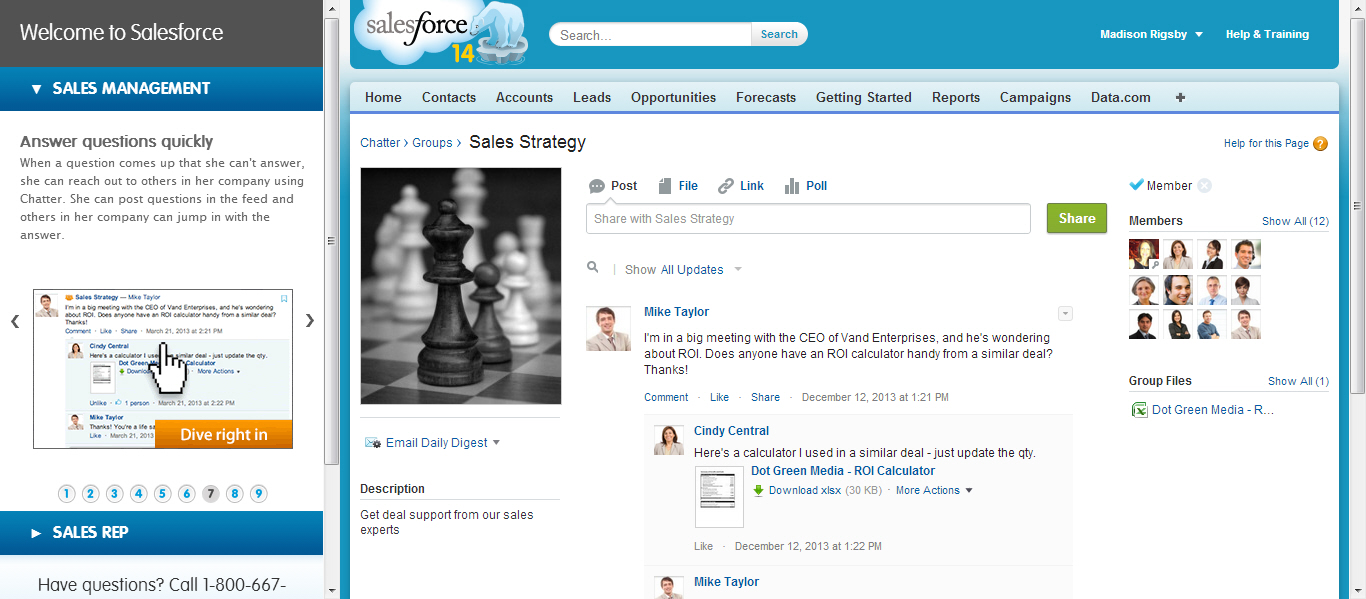This screenshot has width=1366, height=599.
Task: Click the walkthrough panel vertical scrollbar
Action: [x=331, y=240]
